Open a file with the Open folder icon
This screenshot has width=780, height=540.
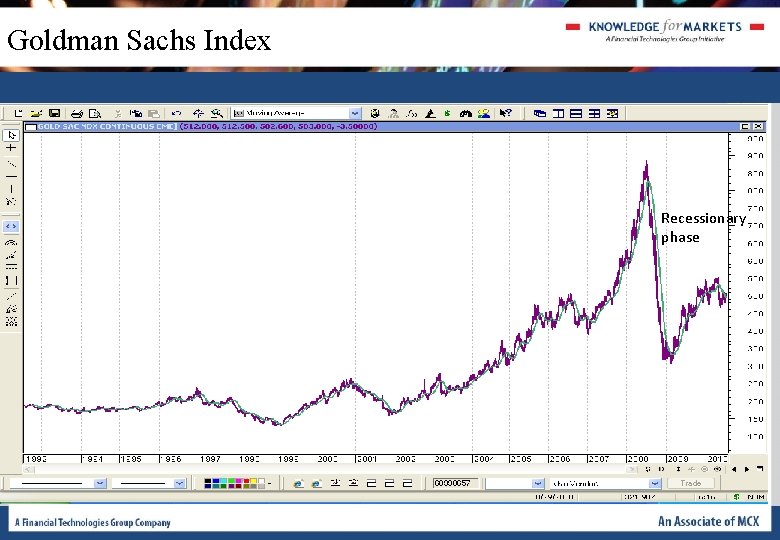point(36,113)
